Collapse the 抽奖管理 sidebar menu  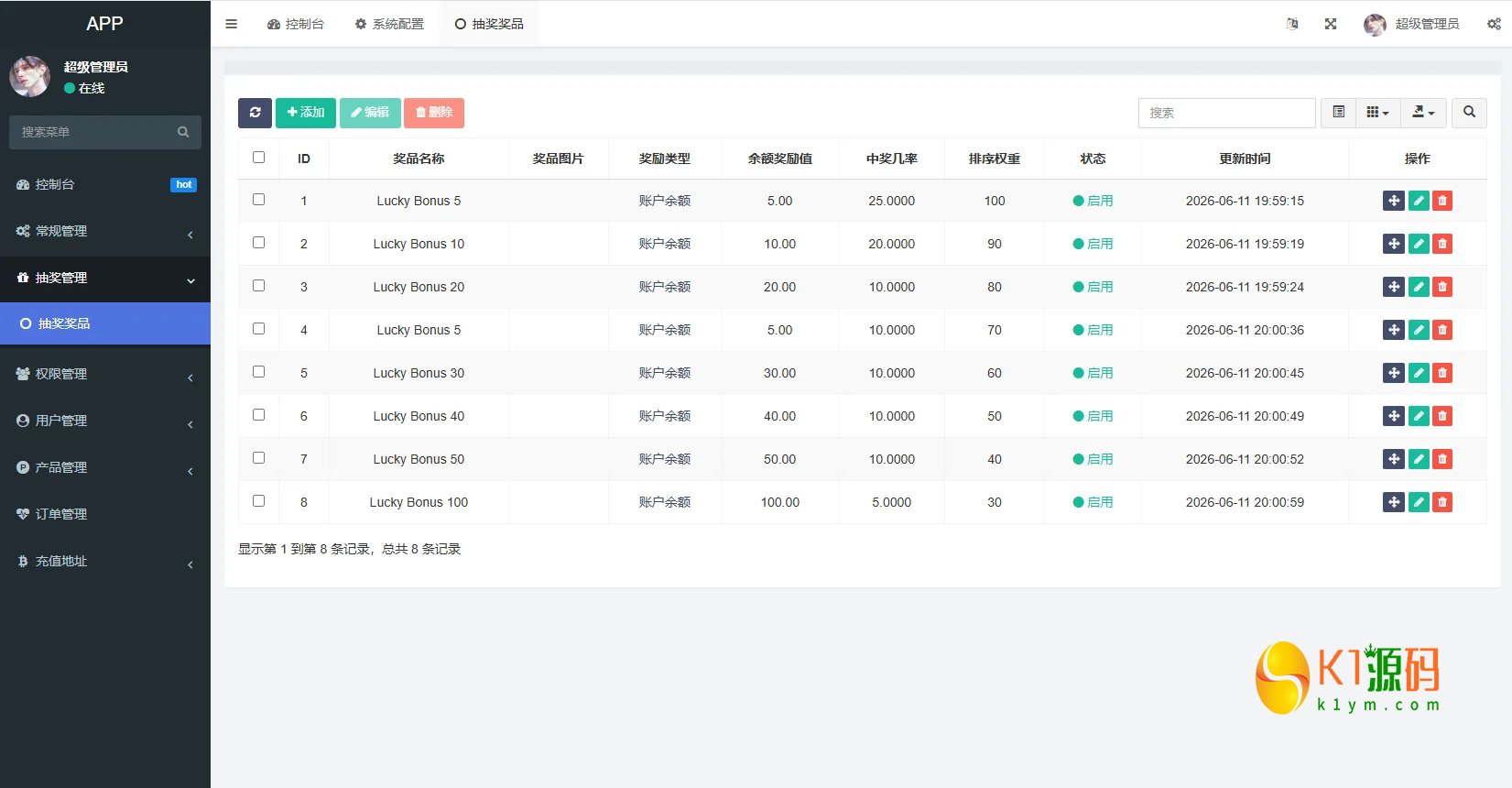point(105,278)
